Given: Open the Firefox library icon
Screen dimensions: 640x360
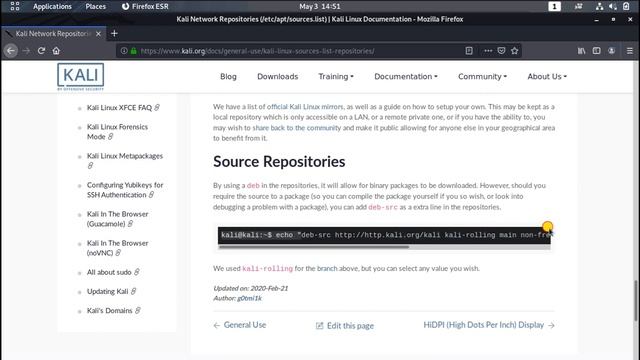Looking at the screenshot, I should pos(581,51).
